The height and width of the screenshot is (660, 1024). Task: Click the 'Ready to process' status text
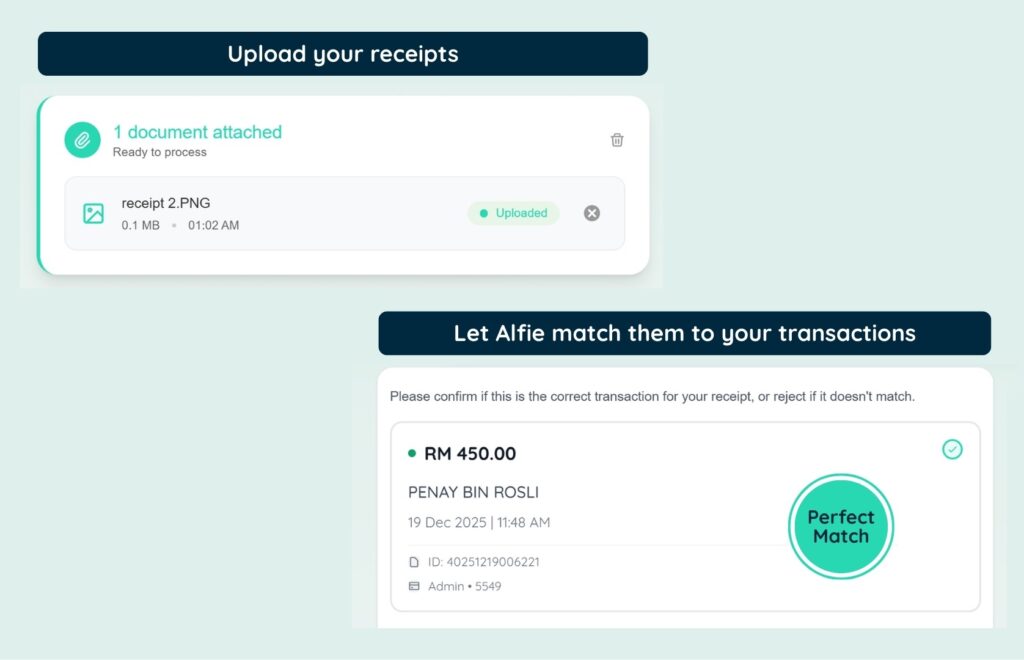tap(160, 152)
